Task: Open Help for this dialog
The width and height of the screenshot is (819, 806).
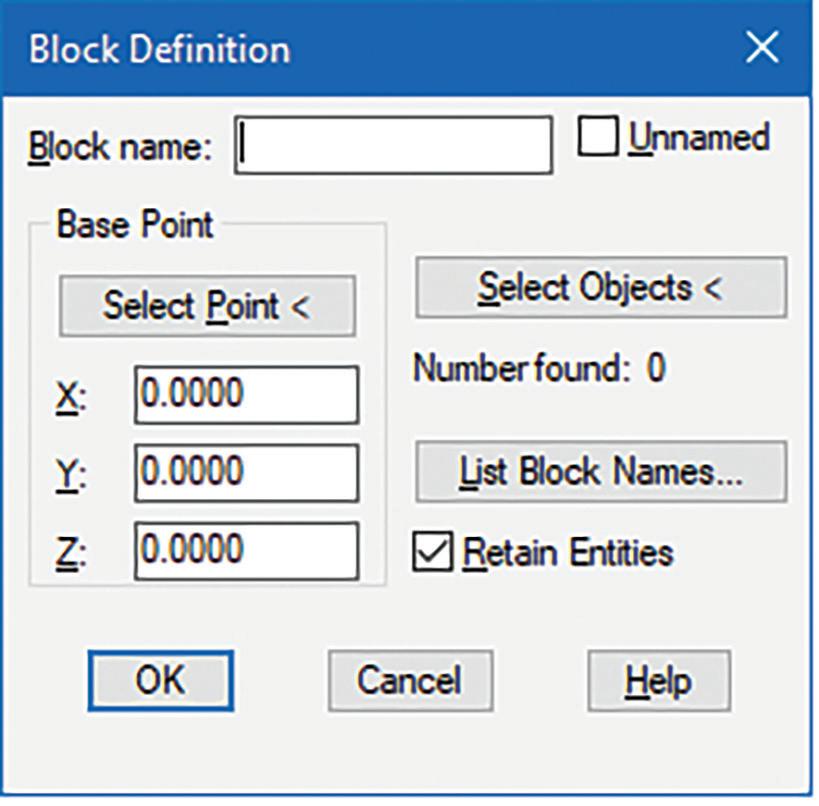Action: [x=658, y=681]
